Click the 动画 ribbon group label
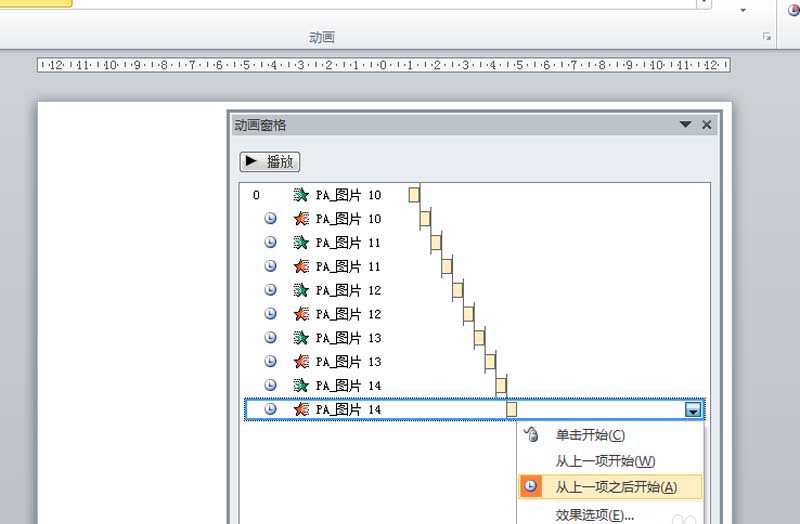800x524 pixels. point(322,37)
